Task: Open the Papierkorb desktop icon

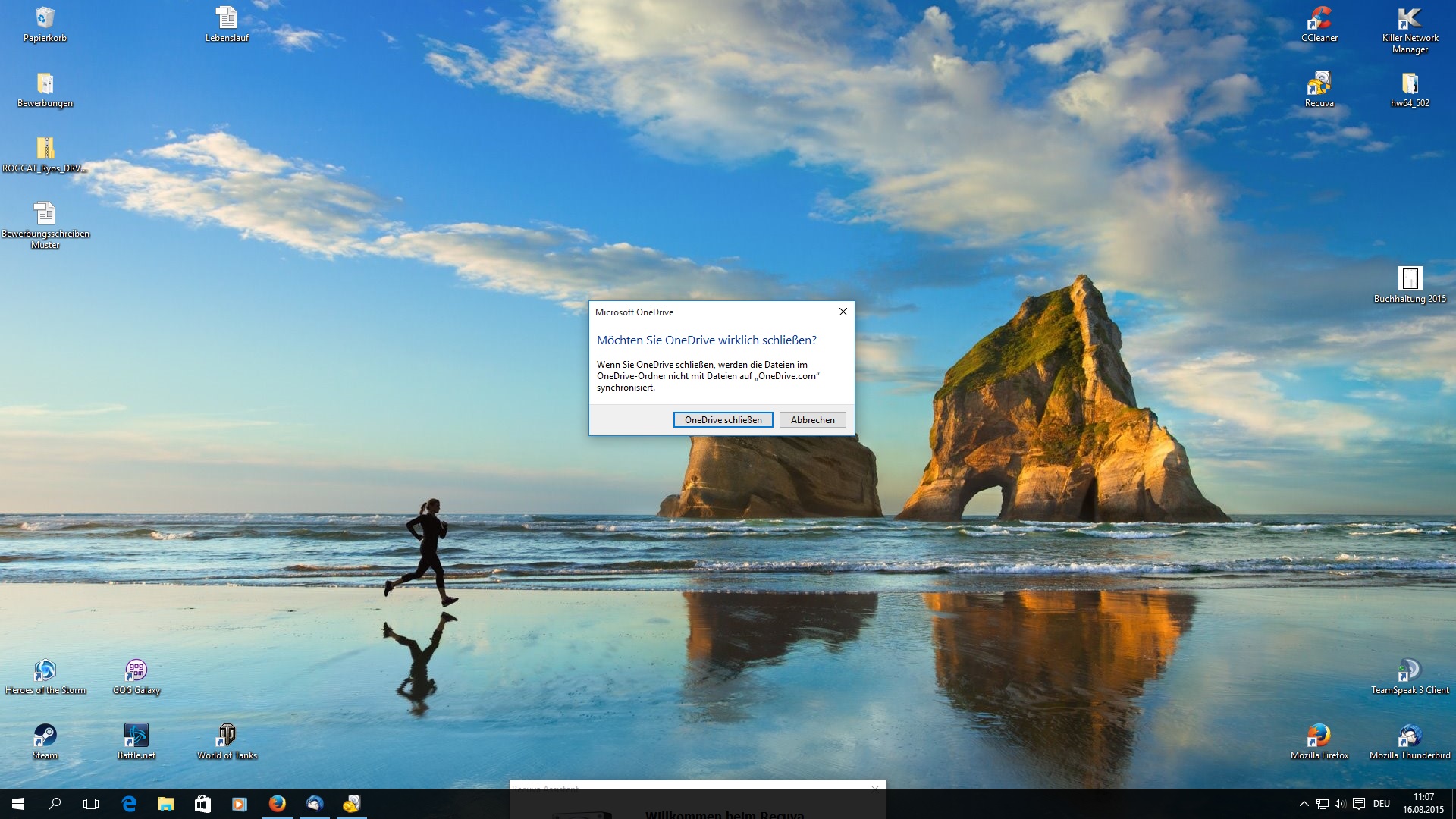Action: 45,17
